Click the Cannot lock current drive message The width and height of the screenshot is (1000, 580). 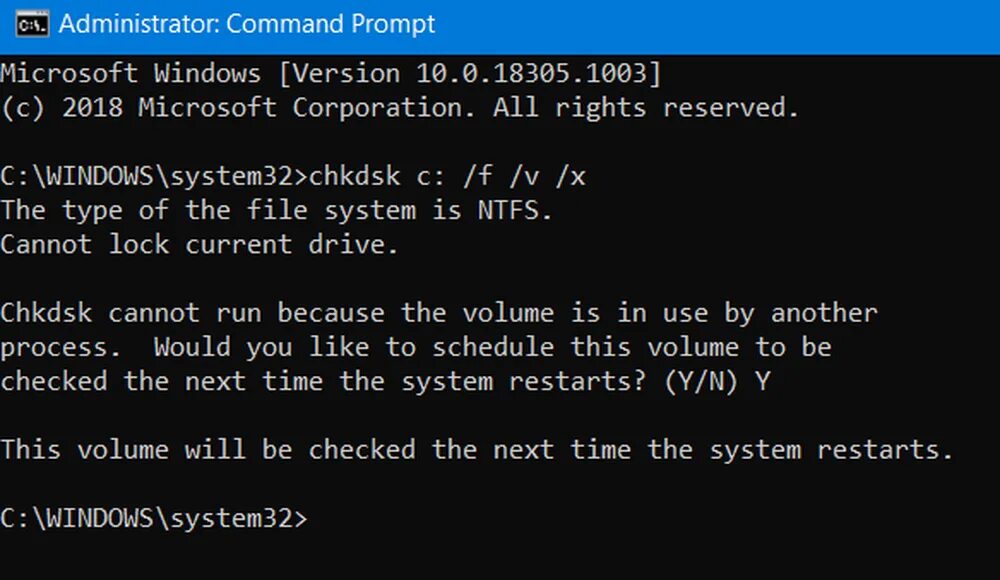199,245
